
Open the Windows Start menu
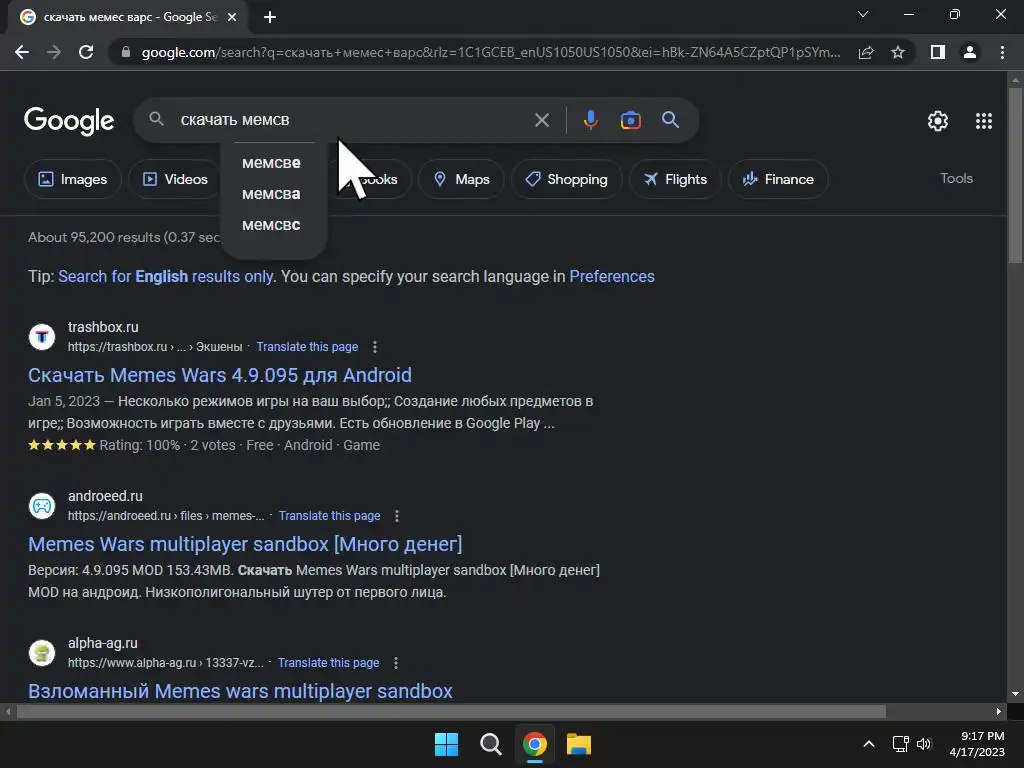[446, 744]
